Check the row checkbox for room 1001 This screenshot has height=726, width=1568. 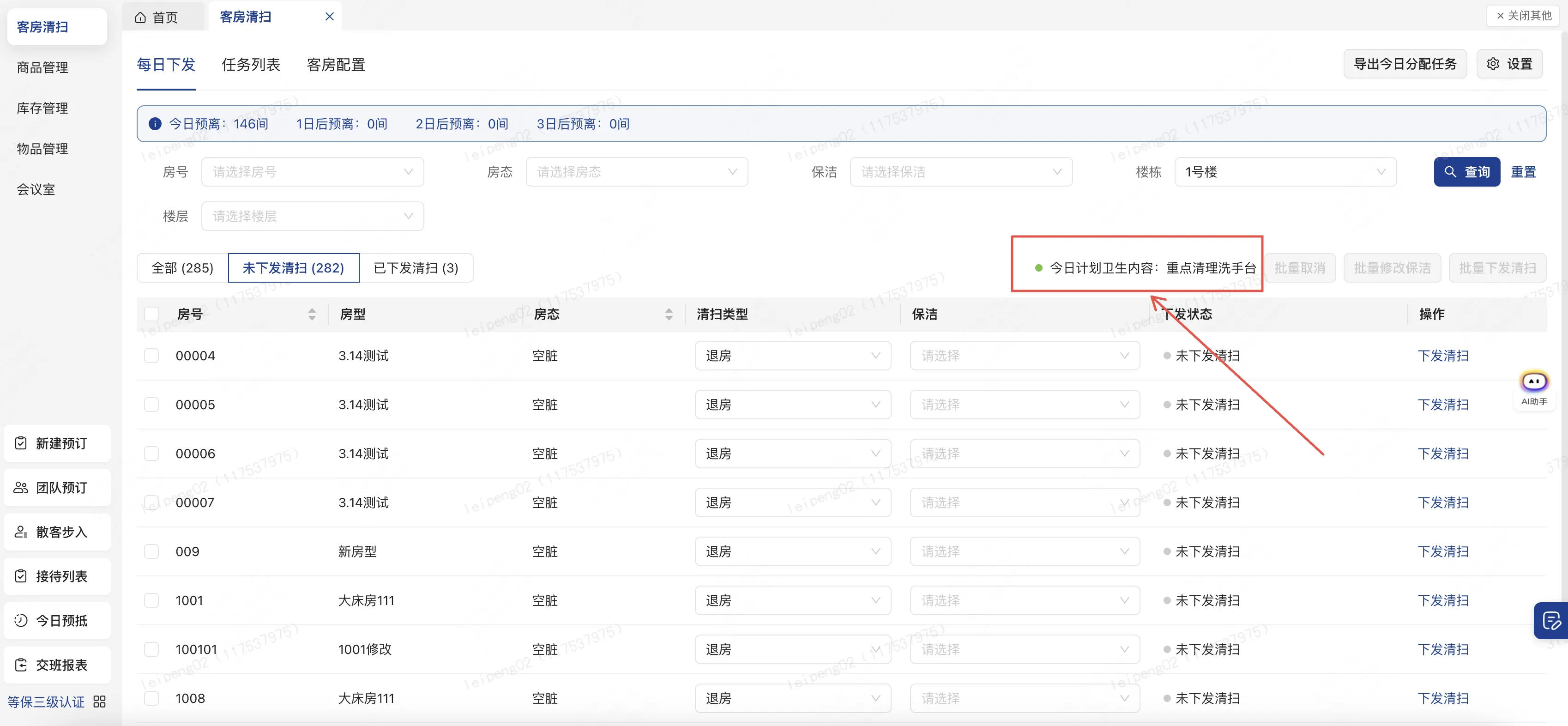coord(151,600)
